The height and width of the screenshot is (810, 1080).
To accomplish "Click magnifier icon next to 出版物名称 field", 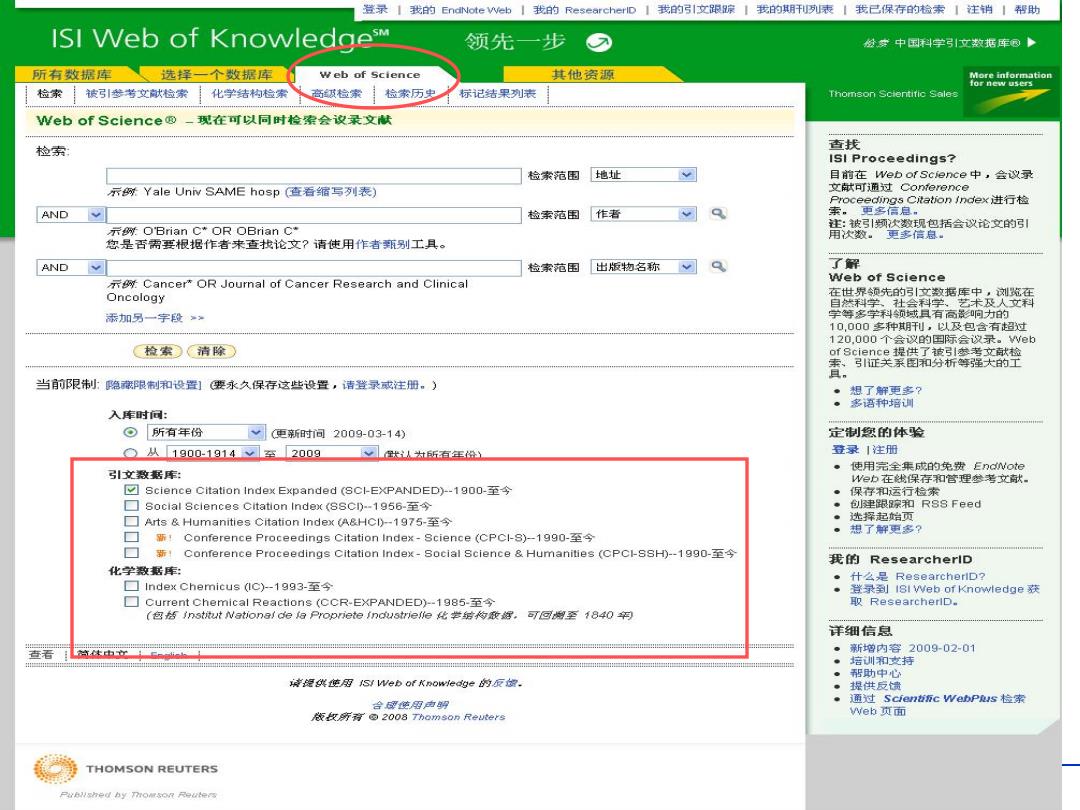I will point(718,266).
